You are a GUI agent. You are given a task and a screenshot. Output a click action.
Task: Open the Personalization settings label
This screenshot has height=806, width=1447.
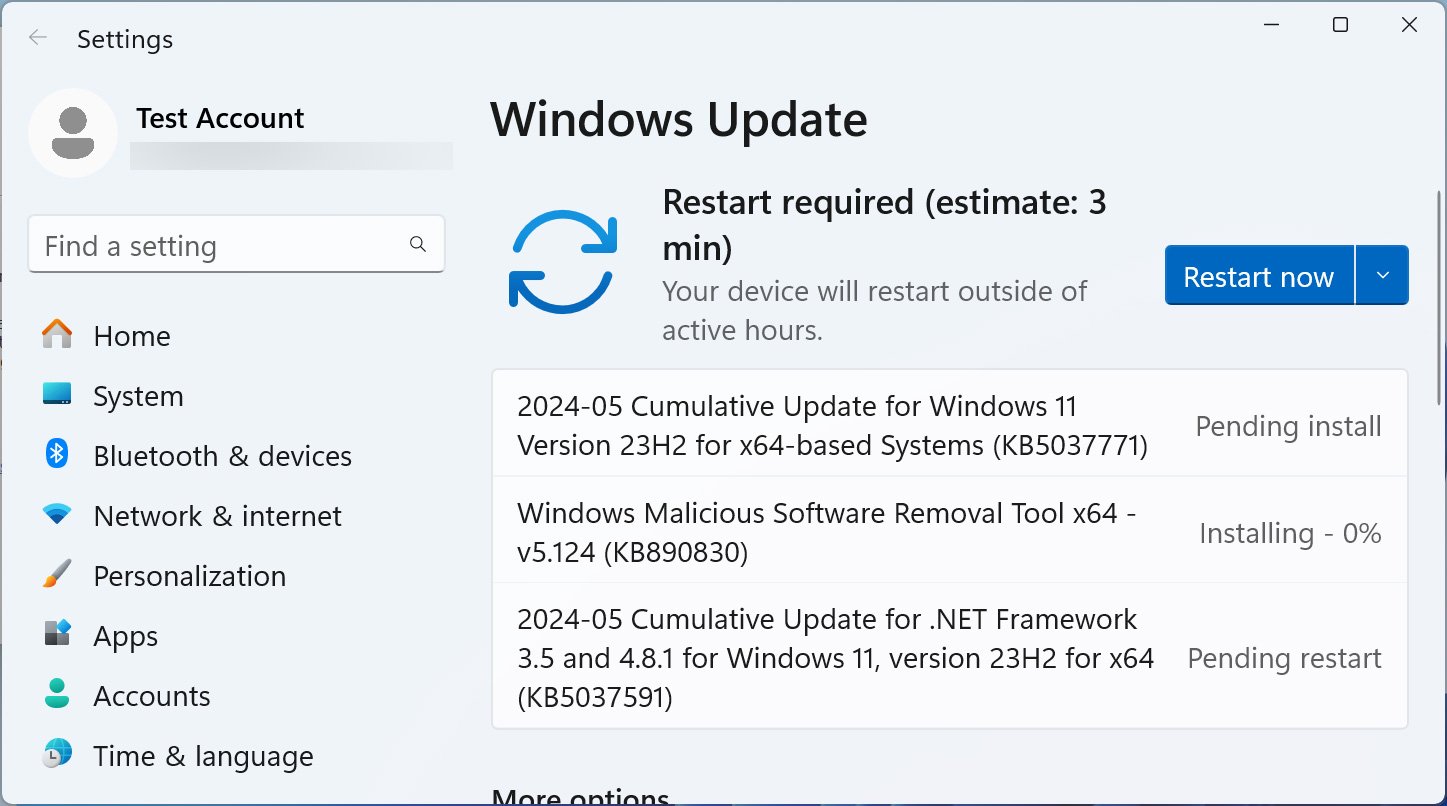click(x=189, y=576)
